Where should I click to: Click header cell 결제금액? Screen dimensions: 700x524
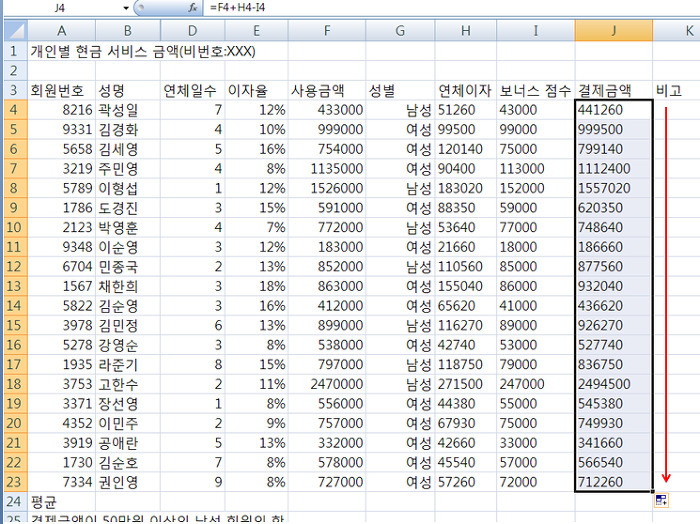[x=614, y=91]
